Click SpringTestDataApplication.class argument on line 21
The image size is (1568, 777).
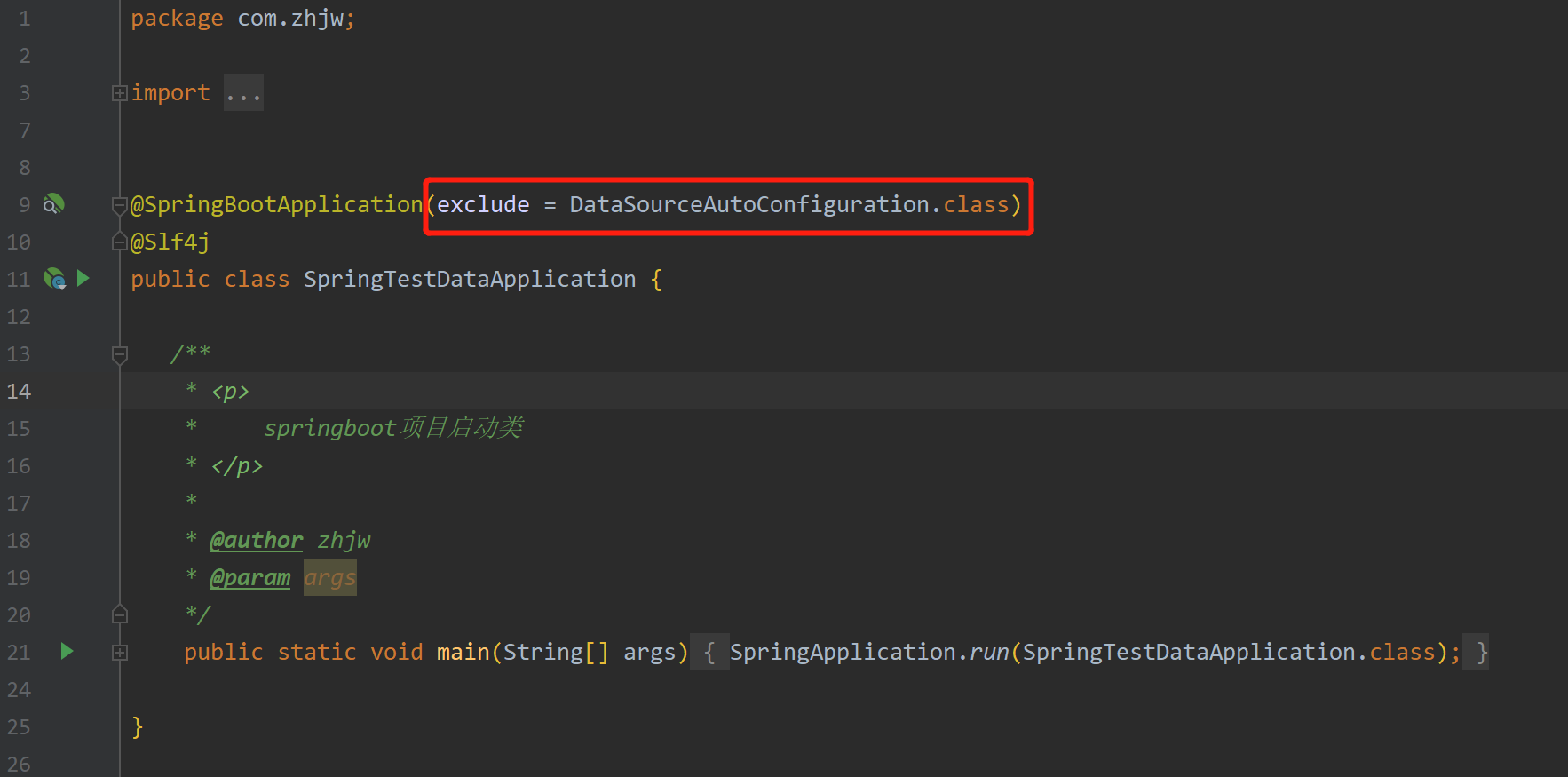tap(1229, 653)
